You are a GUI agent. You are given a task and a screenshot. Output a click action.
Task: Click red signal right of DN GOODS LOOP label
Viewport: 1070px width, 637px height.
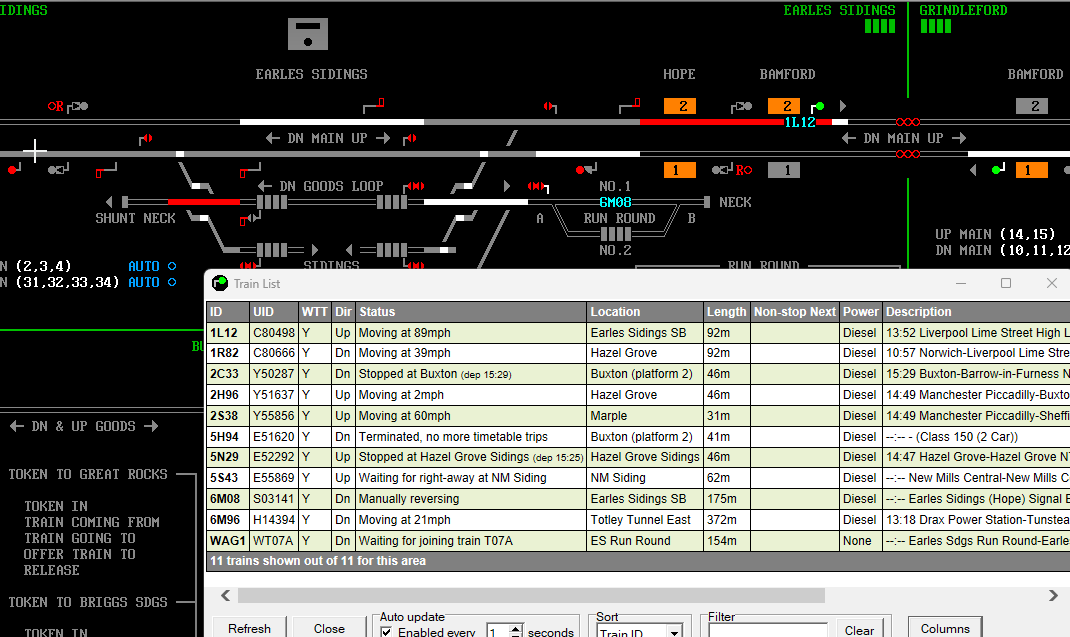point(414,186)
